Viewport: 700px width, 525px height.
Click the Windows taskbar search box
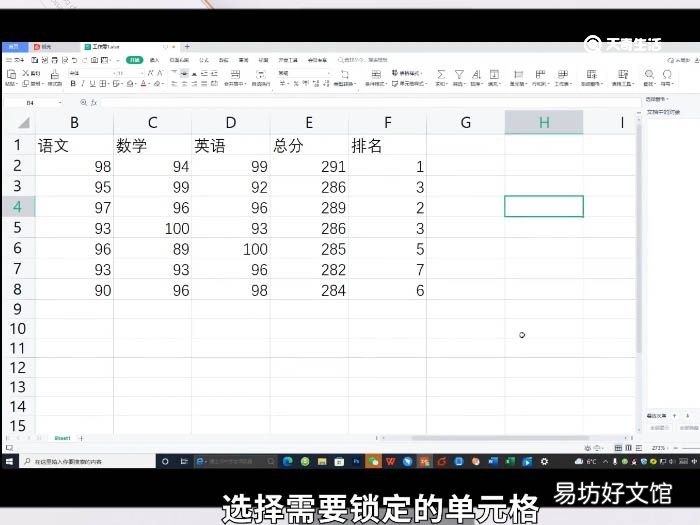click(87, 461)
